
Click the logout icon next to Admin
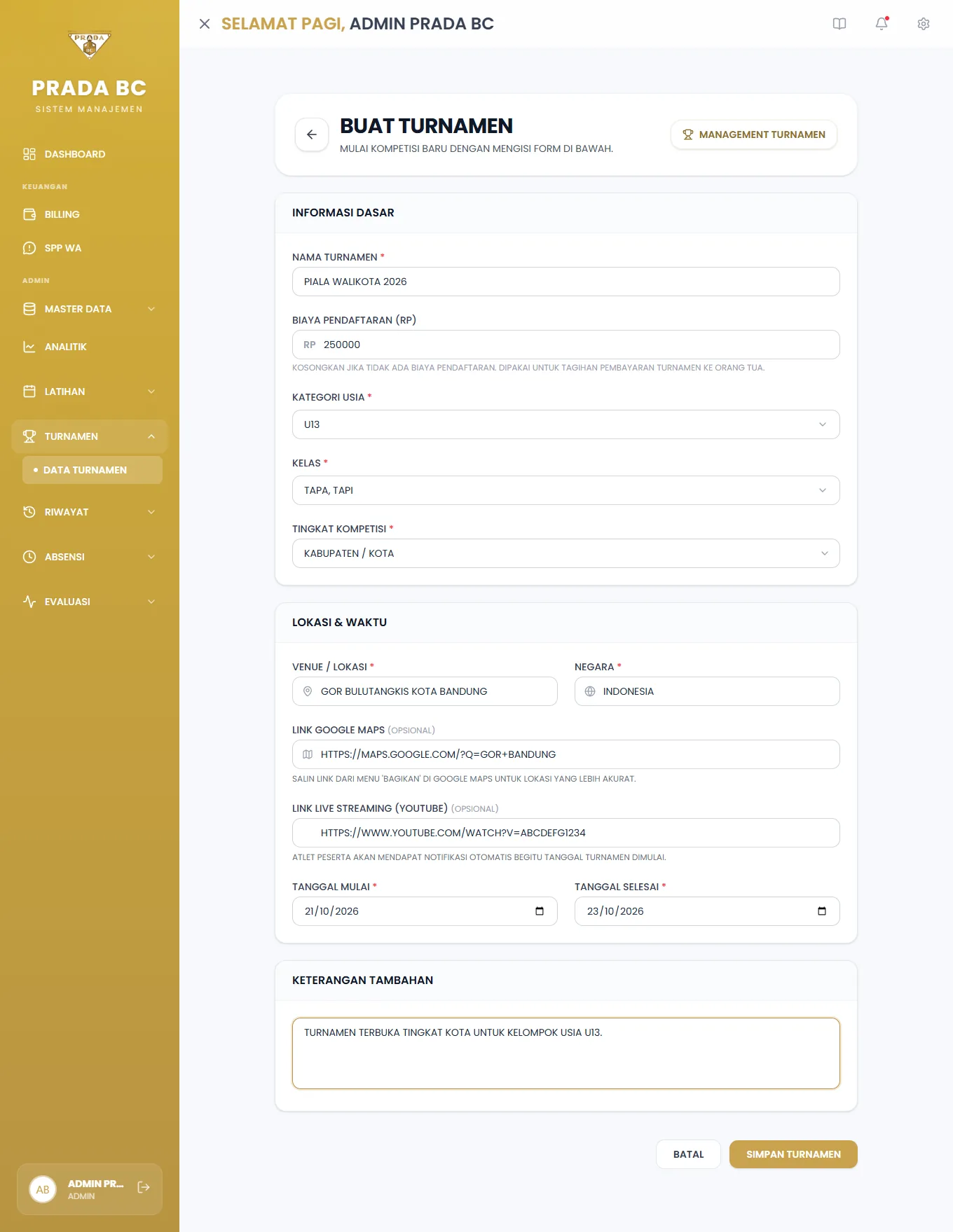144,1187
